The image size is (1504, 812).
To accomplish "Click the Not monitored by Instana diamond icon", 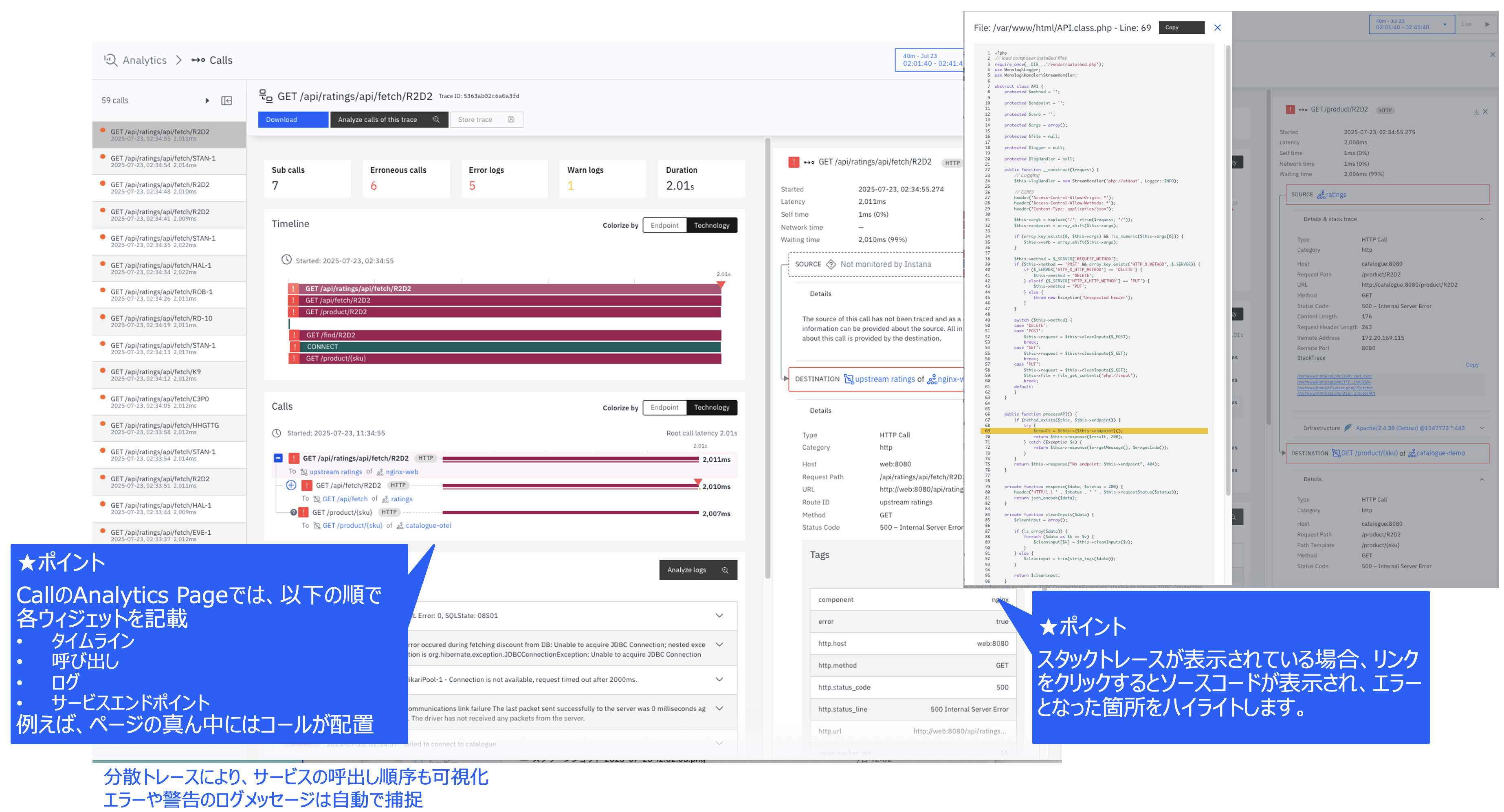I will coord(831,264).
